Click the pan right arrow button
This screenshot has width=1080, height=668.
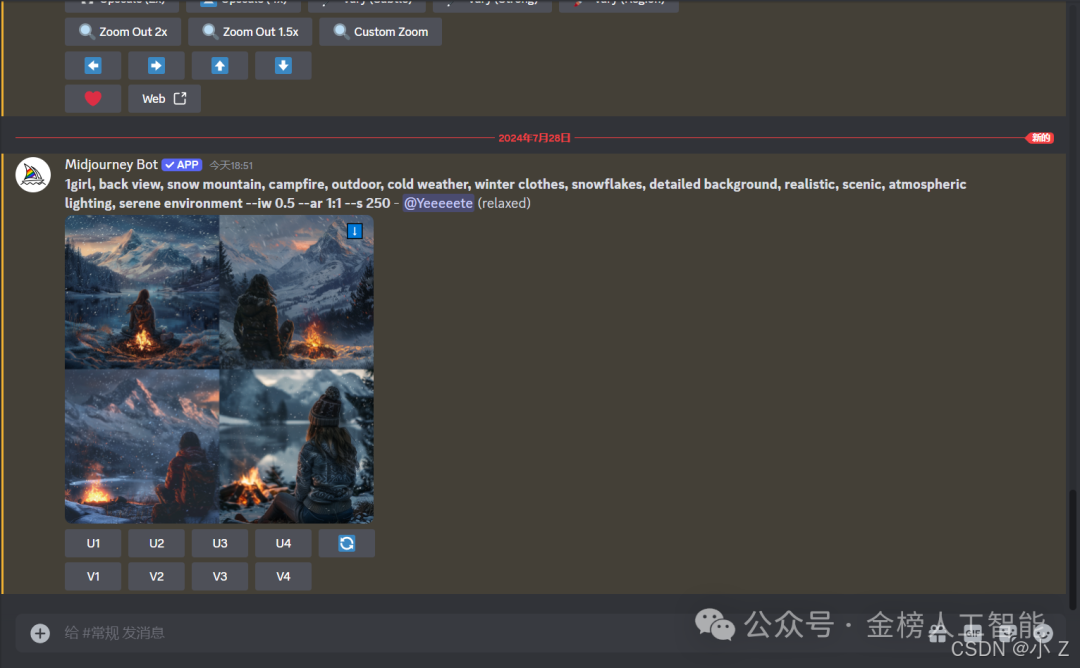(156, 65)
